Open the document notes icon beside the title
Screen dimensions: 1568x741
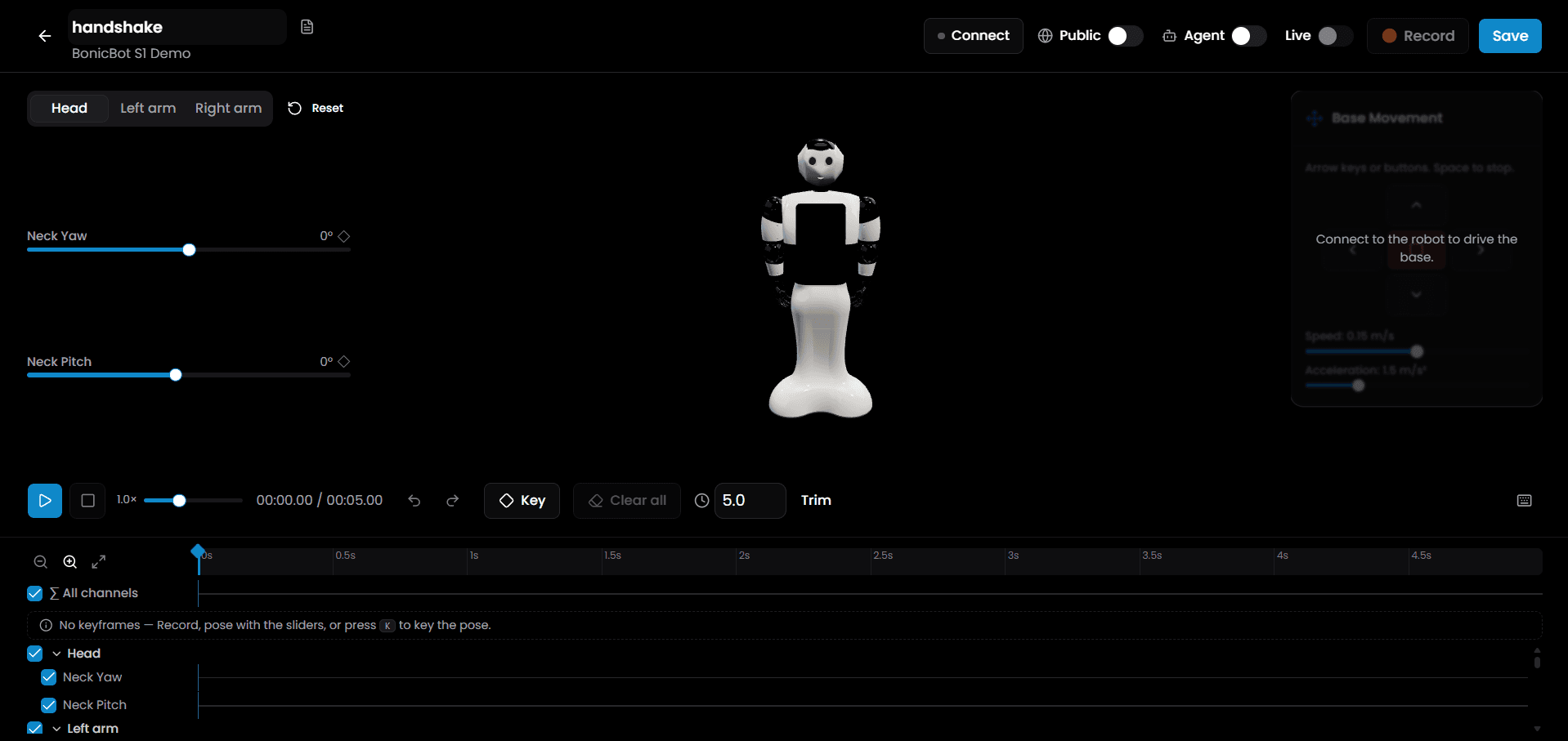pos(307,27)
